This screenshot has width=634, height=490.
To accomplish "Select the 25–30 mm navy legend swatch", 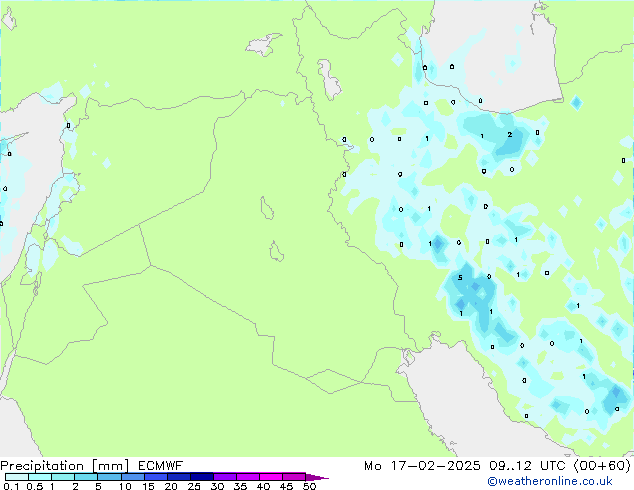I will (x=202, y=477).
